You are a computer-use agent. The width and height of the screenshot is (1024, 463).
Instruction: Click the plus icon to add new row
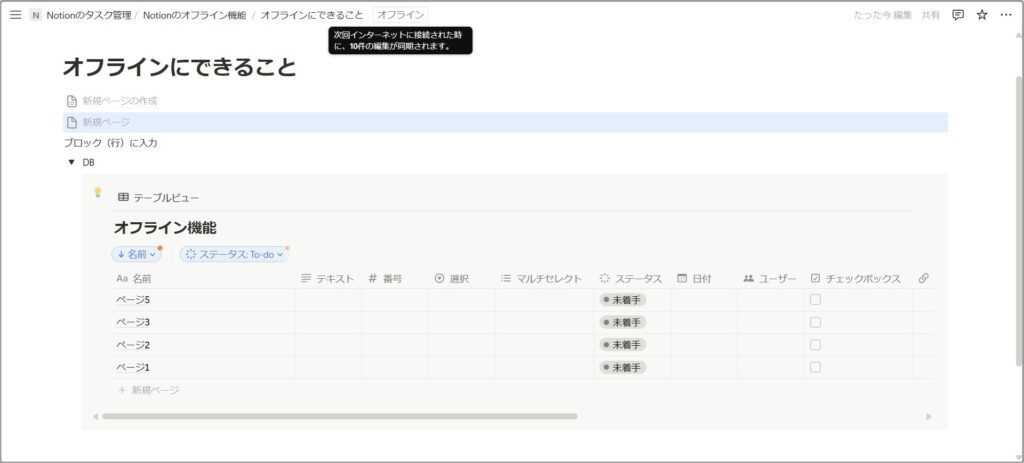(x=121, y=390)
